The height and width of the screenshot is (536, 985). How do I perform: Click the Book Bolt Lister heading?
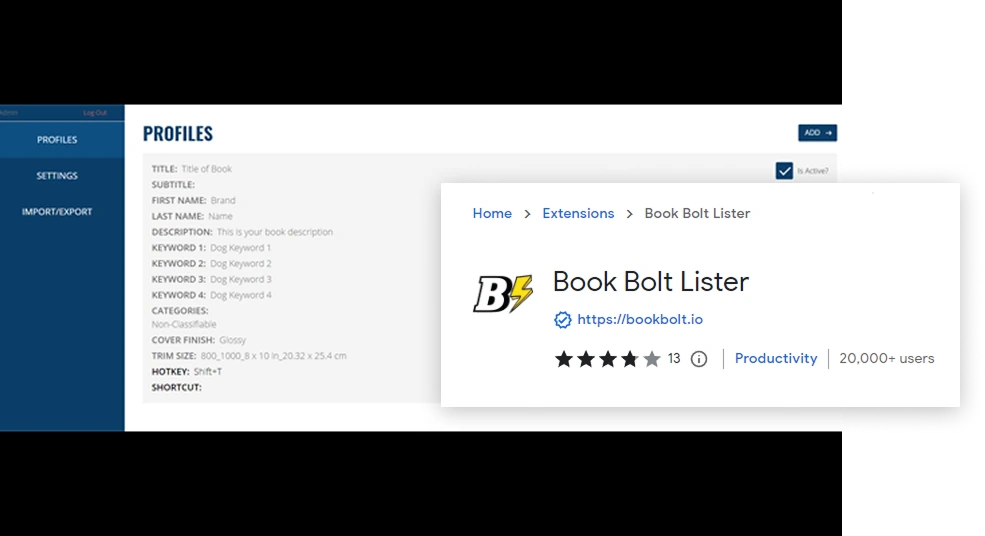click(651, 282)
